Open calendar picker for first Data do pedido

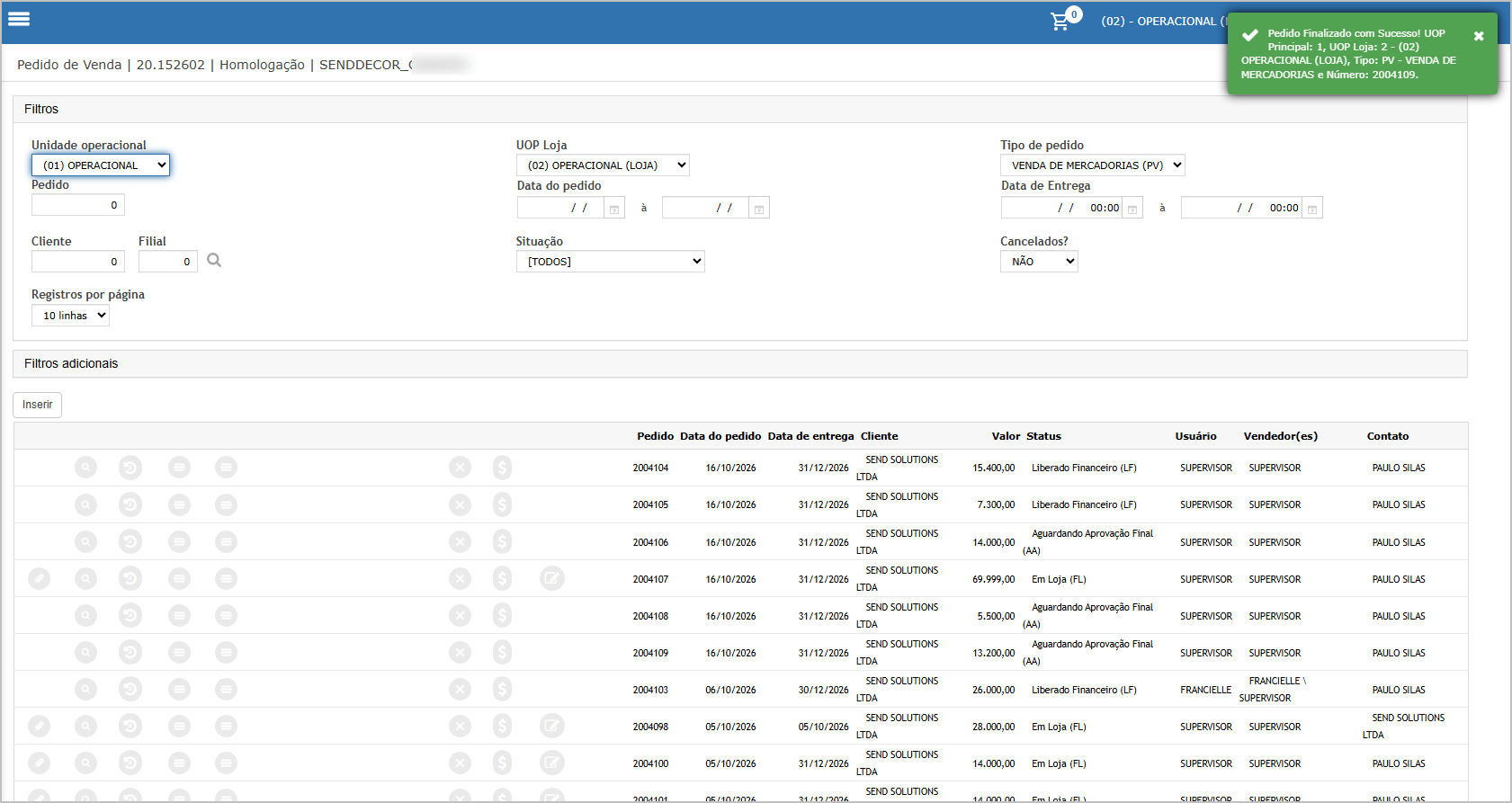pos(614,209)
